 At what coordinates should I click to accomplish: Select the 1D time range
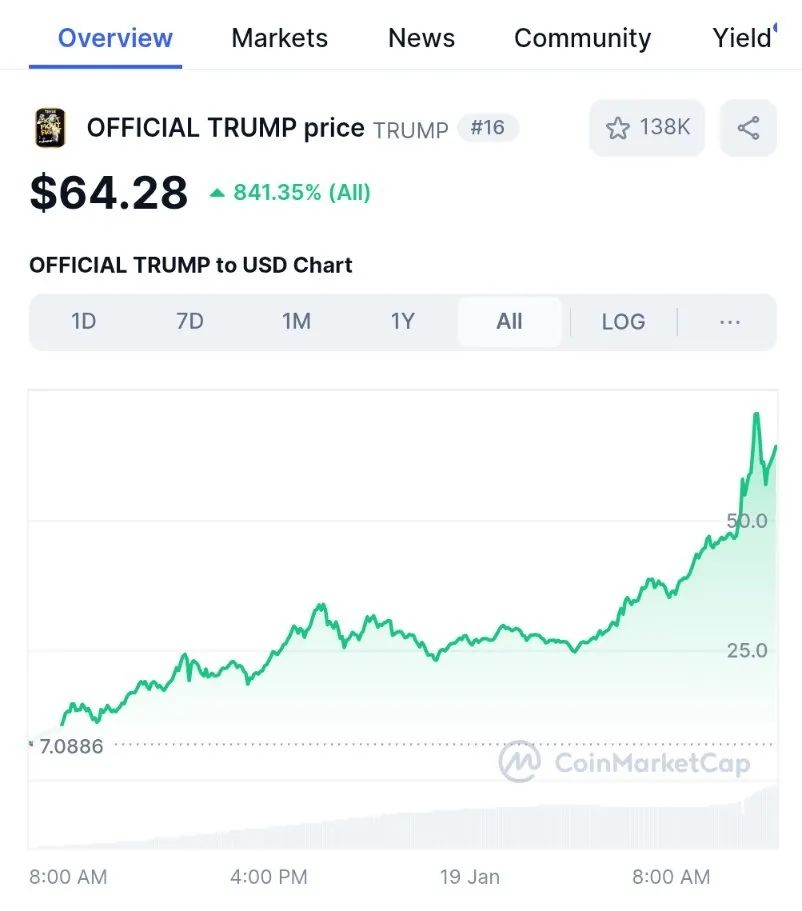84,322
